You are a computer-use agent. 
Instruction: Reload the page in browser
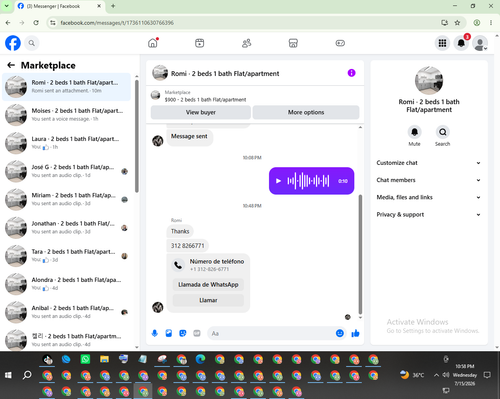(x=36, y=23)
